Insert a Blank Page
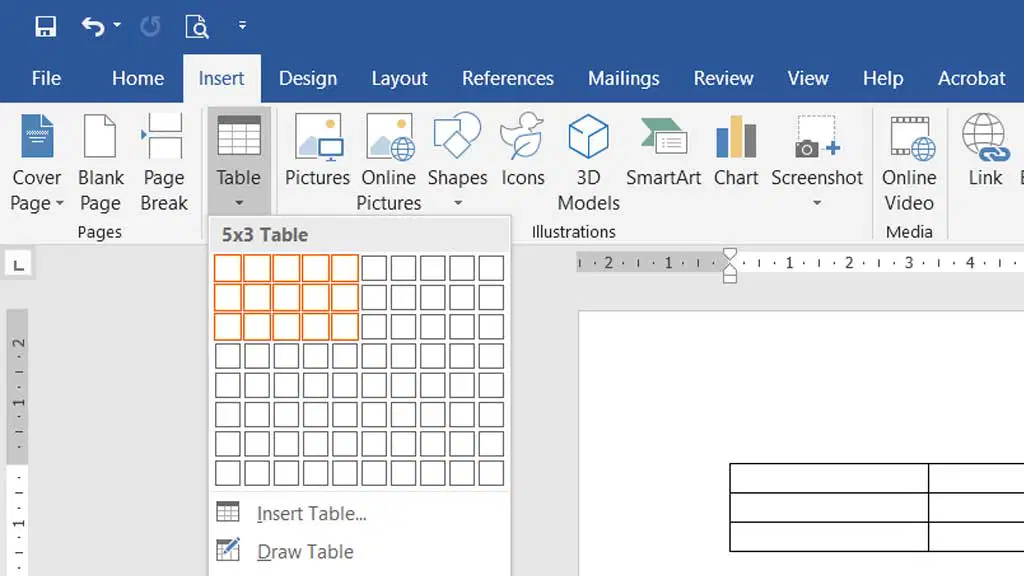This screenshot has width=1024, height=576. (x=100, y=163)
